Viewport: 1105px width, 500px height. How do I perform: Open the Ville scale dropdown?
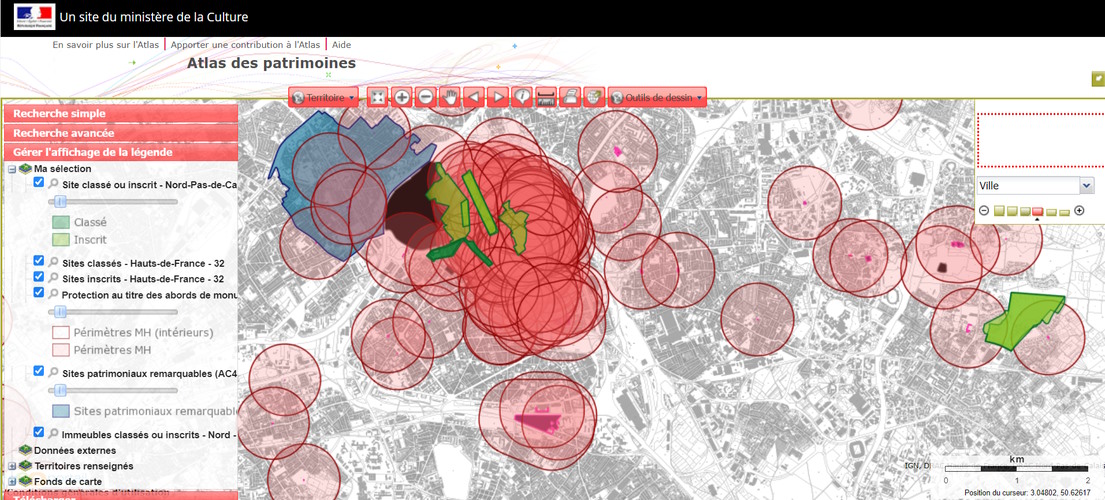[x=1034, y=186]
